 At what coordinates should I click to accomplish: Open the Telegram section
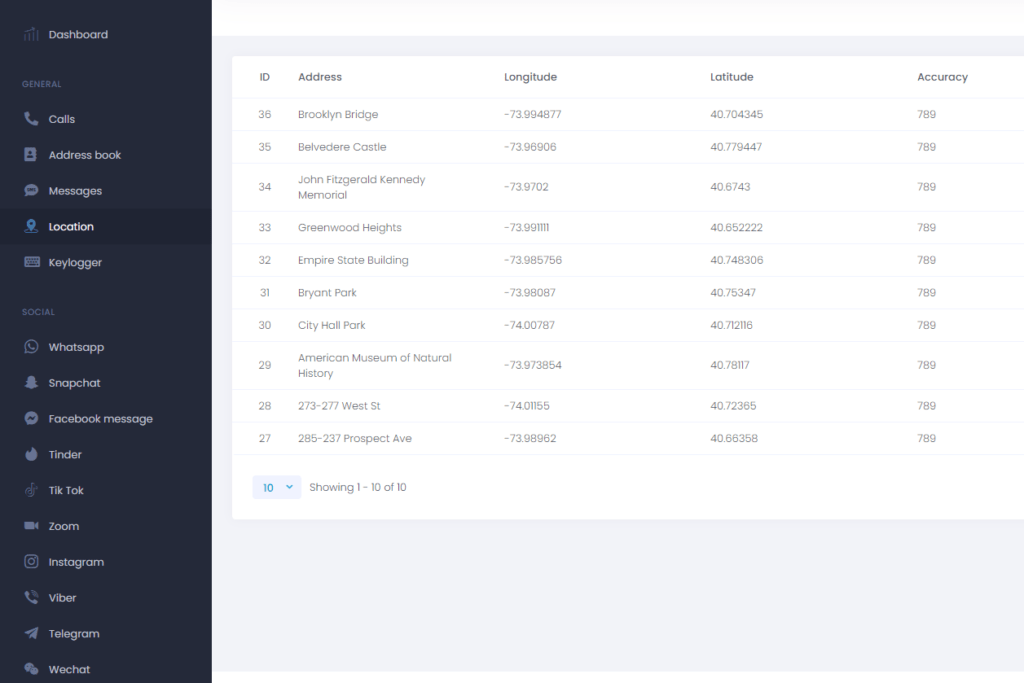click(x=74, y=633)
